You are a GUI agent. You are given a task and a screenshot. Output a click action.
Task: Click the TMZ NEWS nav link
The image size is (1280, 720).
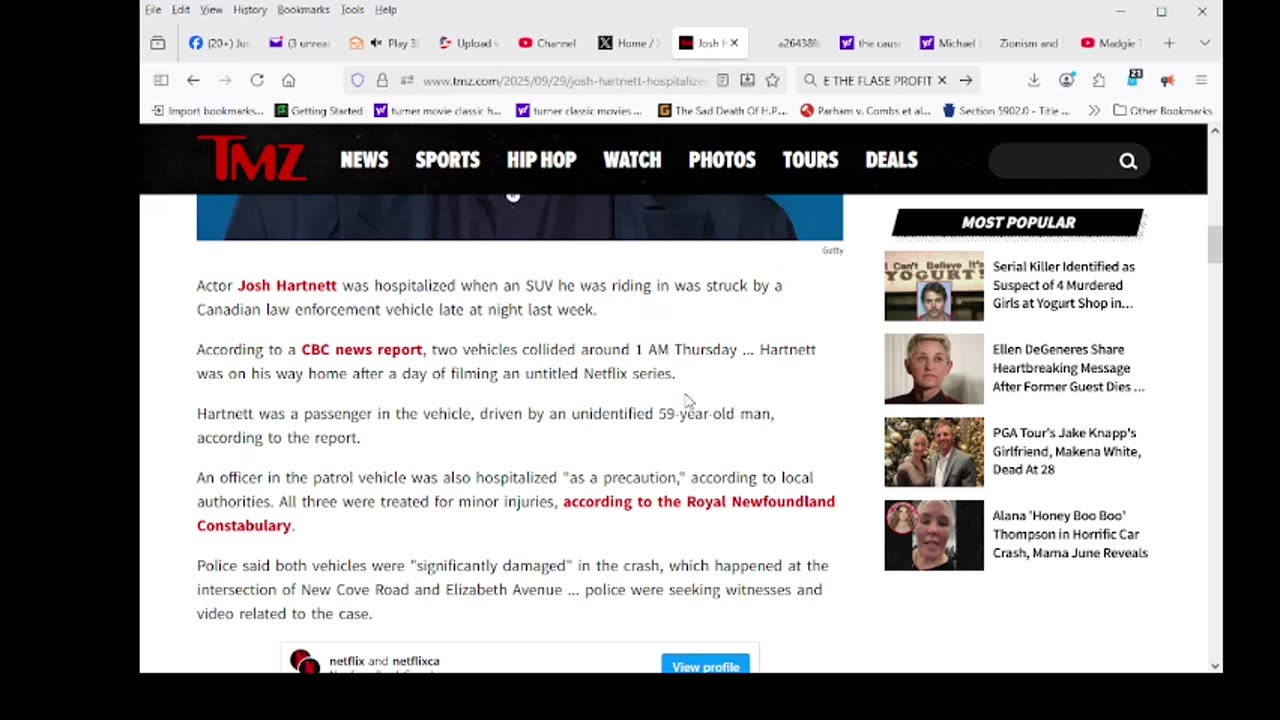[364, 160]
